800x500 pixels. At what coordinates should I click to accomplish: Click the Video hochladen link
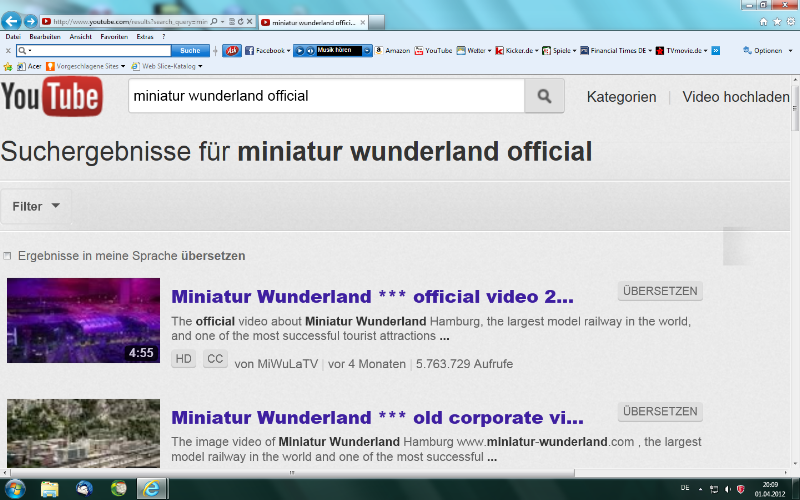click(x=736, y=97)
